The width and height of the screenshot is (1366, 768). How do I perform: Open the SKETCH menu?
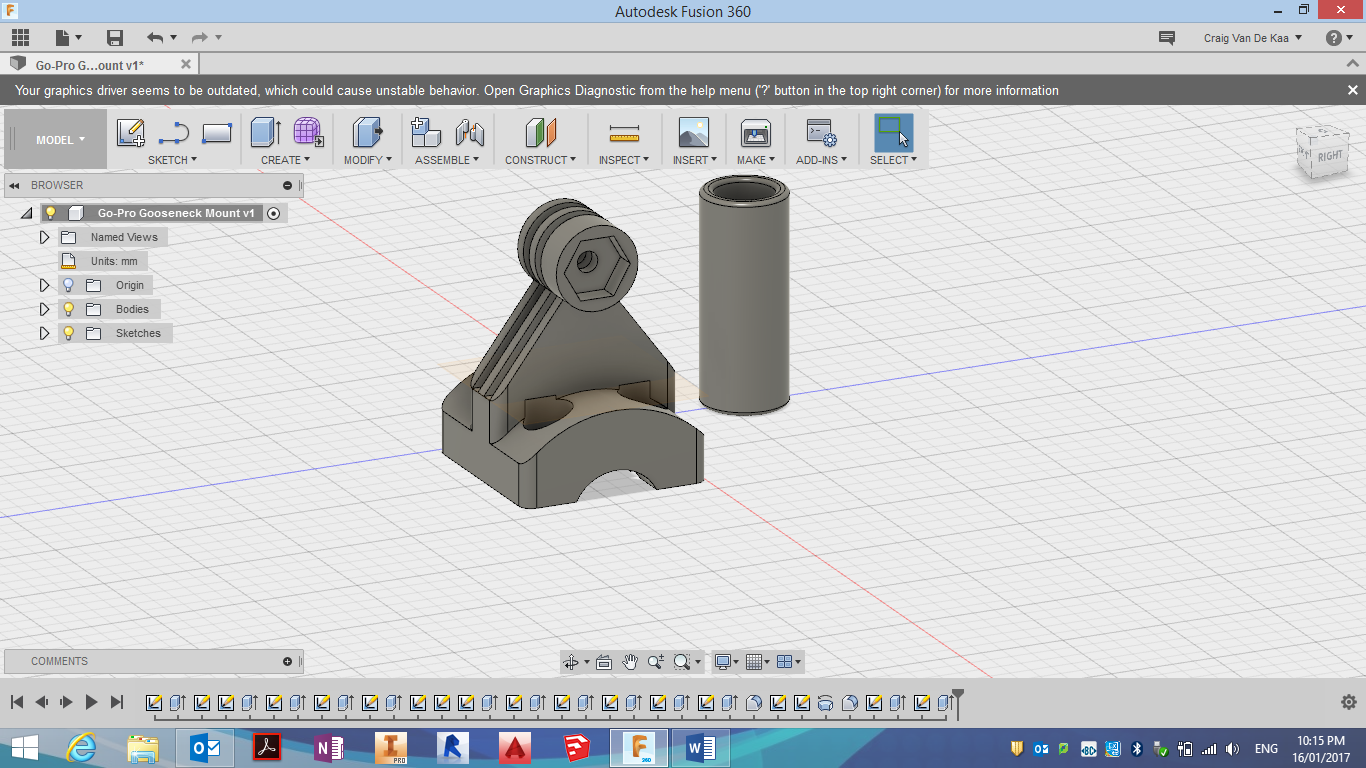172,160
